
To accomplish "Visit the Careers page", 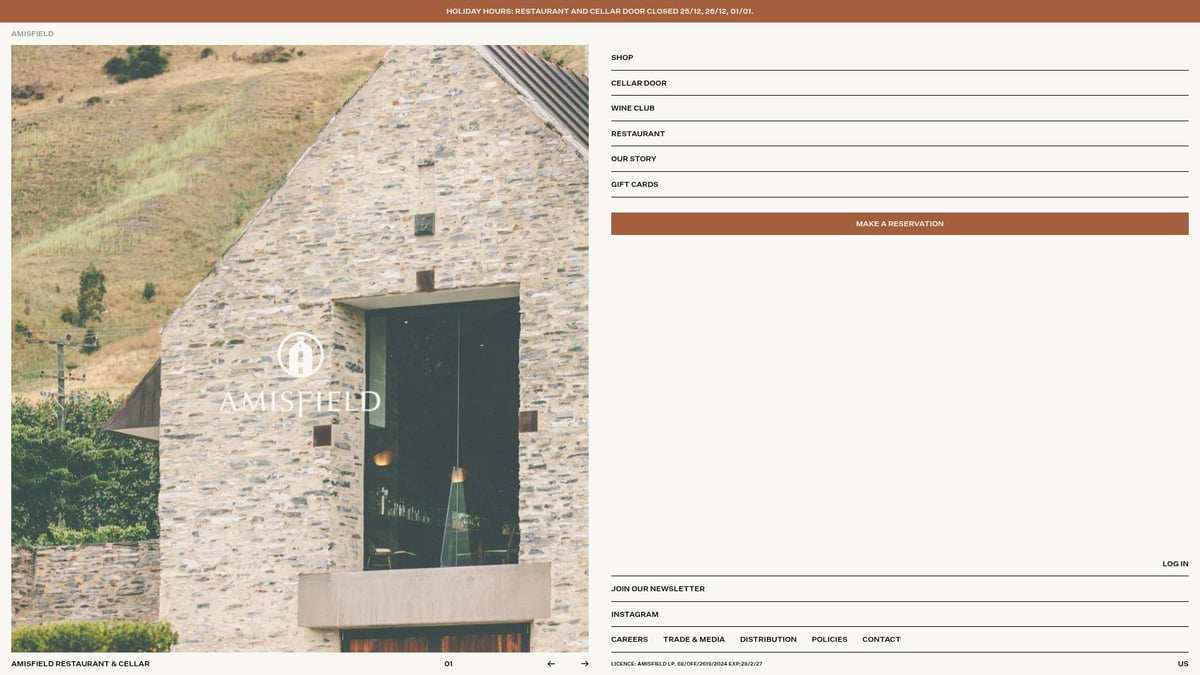I will (x=629, y=640).
